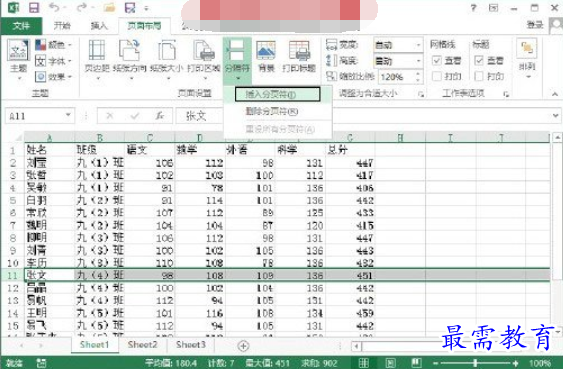Click the zoom out minus button

pos(436,363)
